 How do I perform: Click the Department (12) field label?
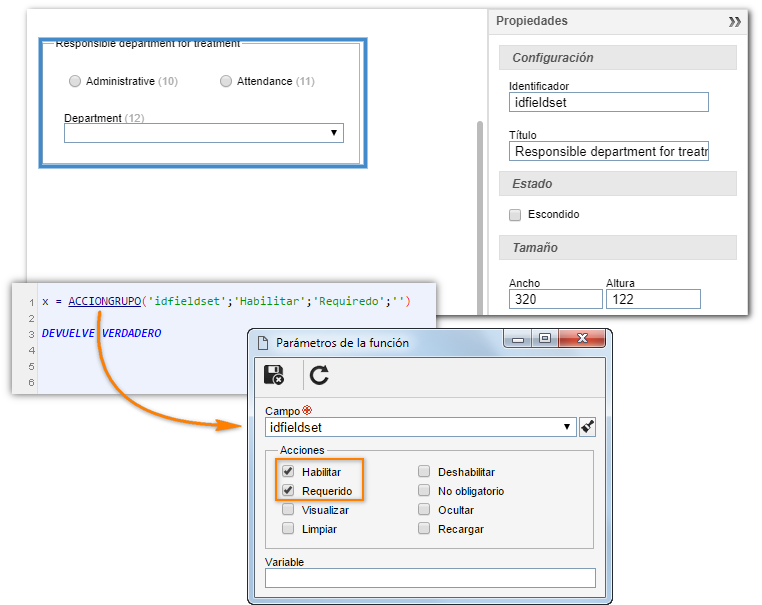(x=104, y=118)
